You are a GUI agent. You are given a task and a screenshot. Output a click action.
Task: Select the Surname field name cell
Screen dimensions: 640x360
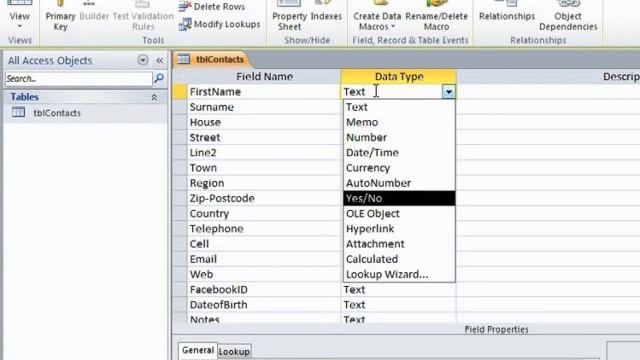point(264,107)
